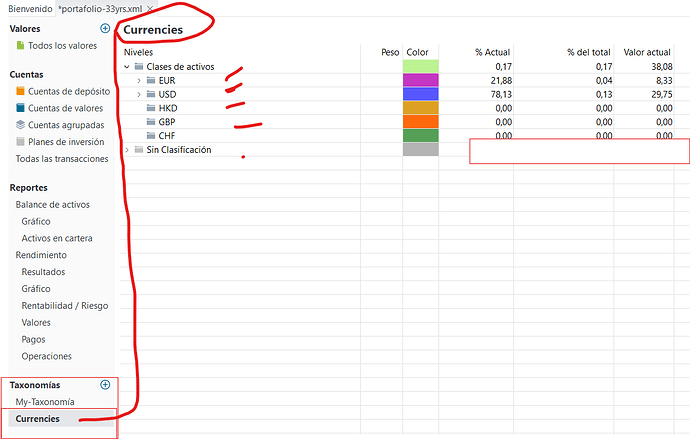The image size is (690, 439).
Task: Collapse the Clases de activos node
Action: (x=126, y=67)
